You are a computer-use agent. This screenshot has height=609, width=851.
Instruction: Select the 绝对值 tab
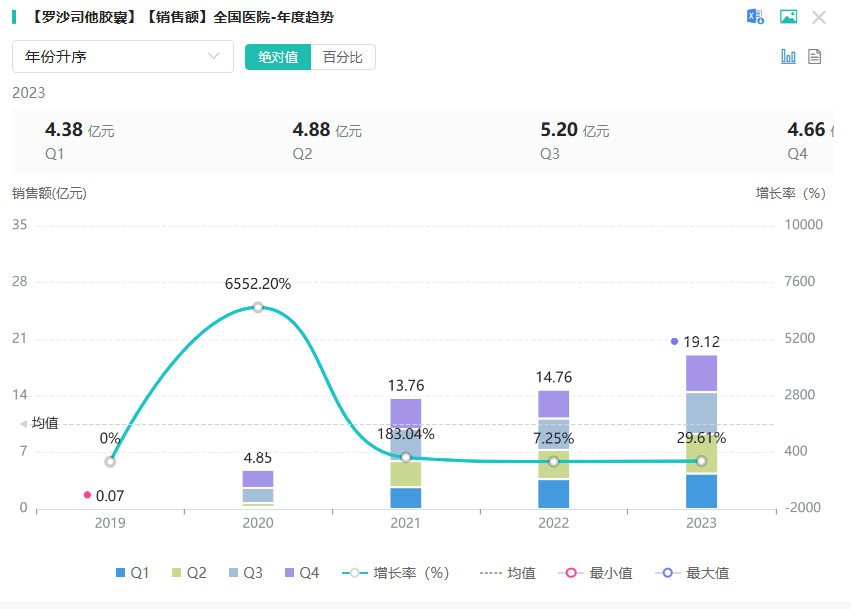(x=278, y=57)
